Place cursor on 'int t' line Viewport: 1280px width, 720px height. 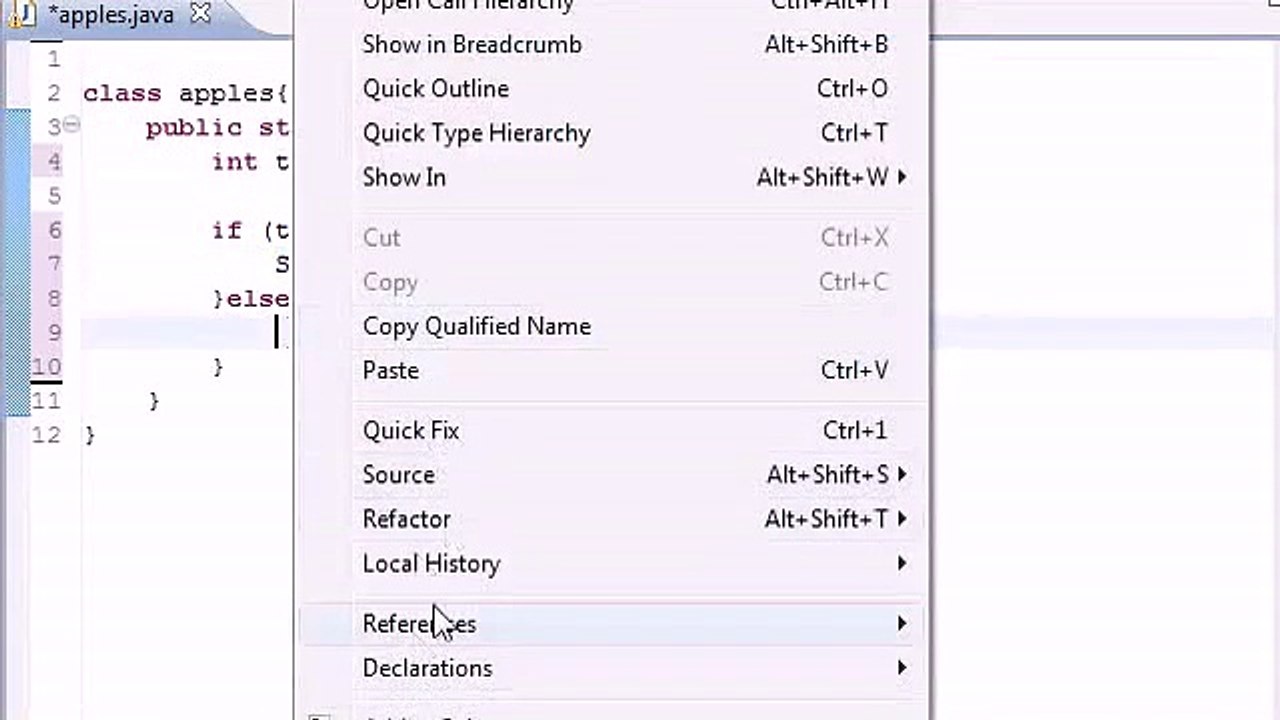(251, 162)
